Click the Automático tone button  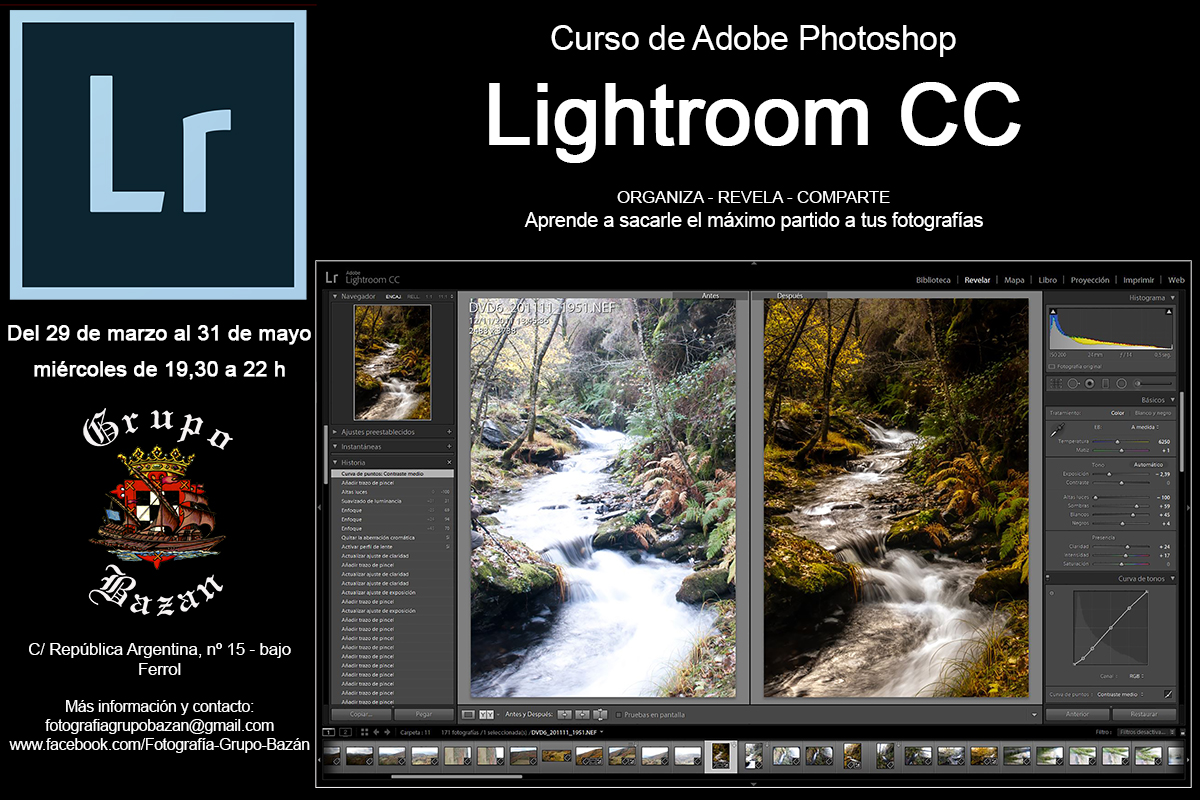pyautogui.click(x=1148, y=465)
